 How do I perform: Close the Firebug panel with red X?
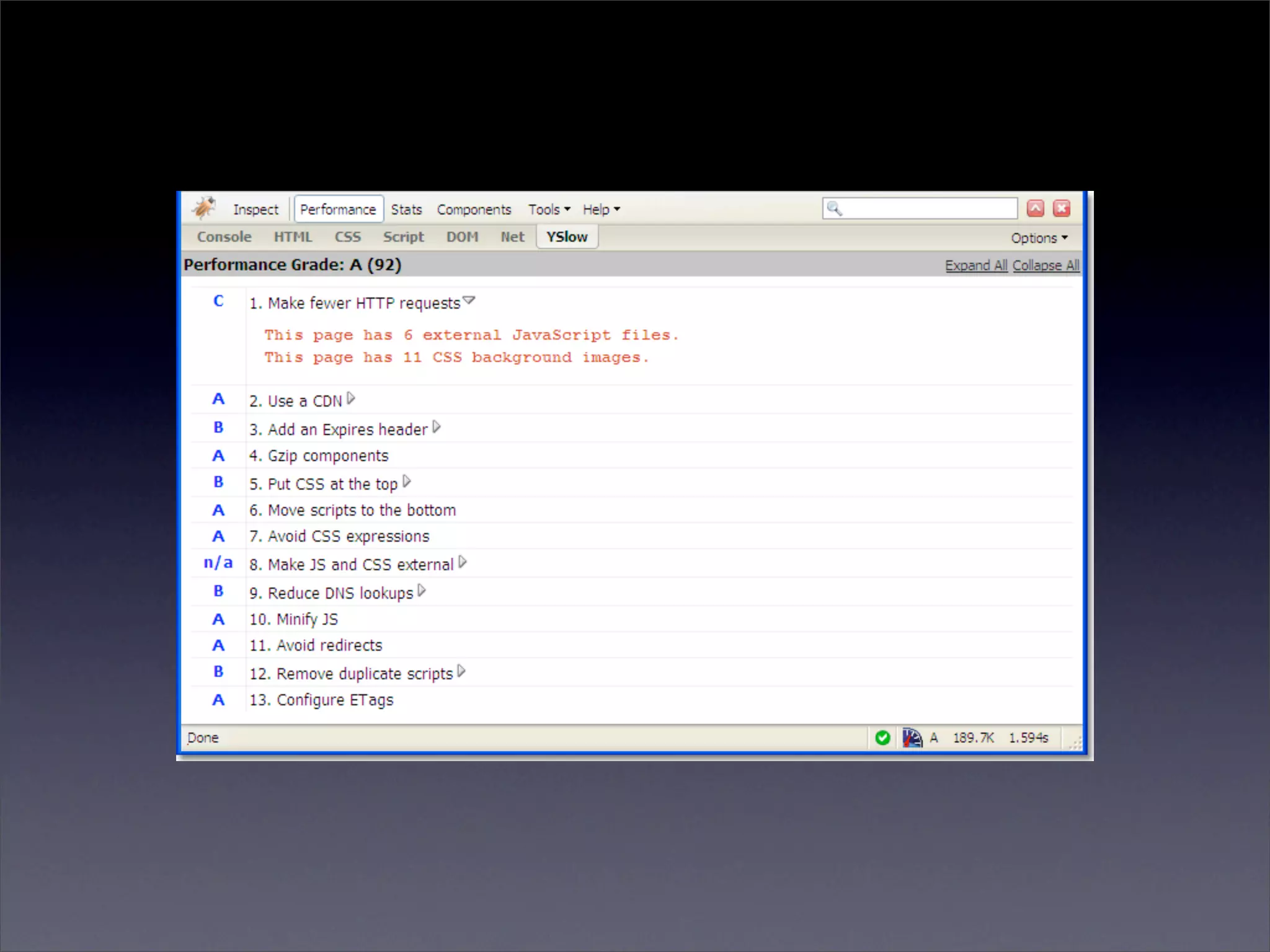tap(1062, 209)
